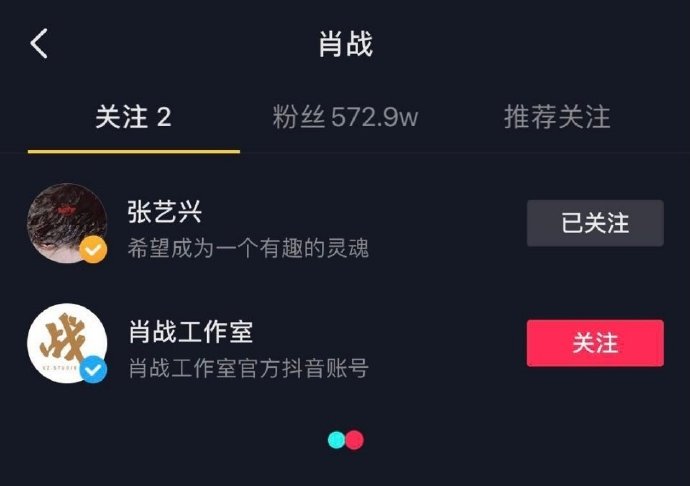Tap the cyan loading dot
The height and width of the screenshot is (486, 690).
(x=337, y=440)
